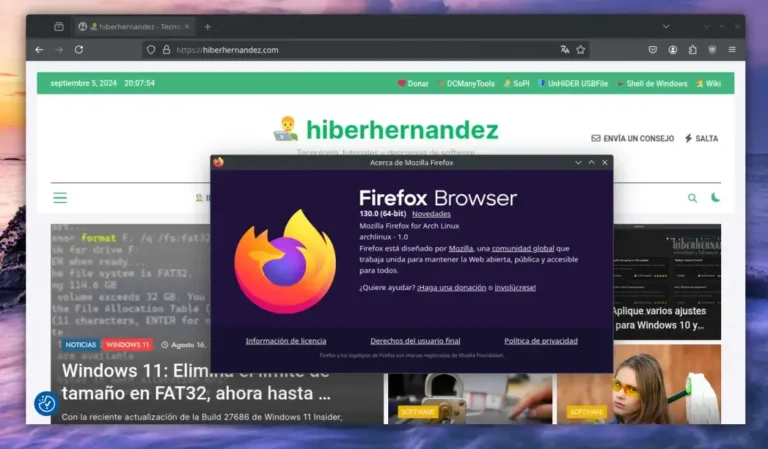
Task: Open the list all tabs chevron
Action: point(666,26)
